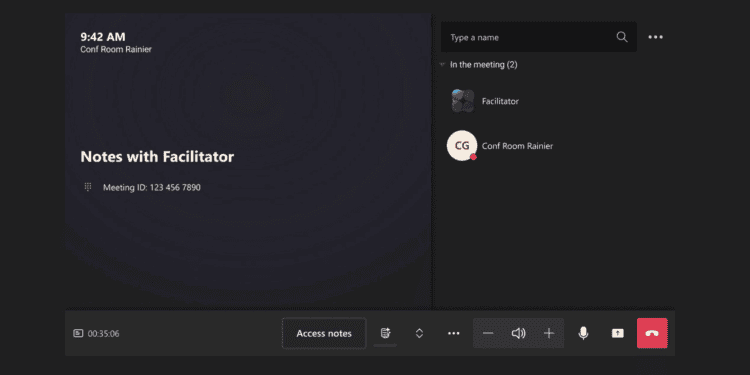
Task: Click the Notes with Facilitator title
Action: pos(157,156)
